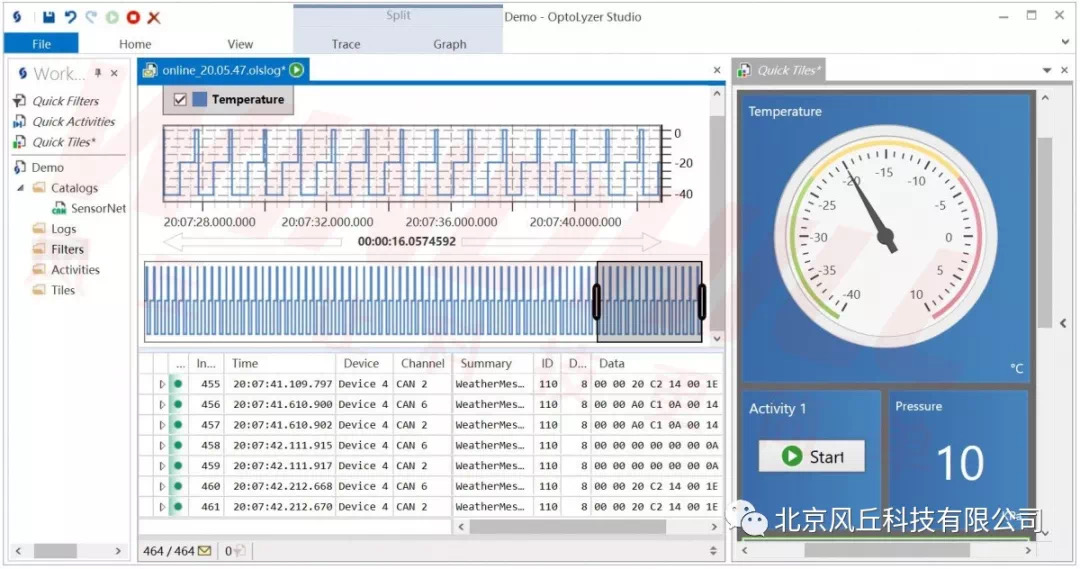Expand message row 458 details
The height and width of the screenshot is (569, 1080).
[162, 446]
